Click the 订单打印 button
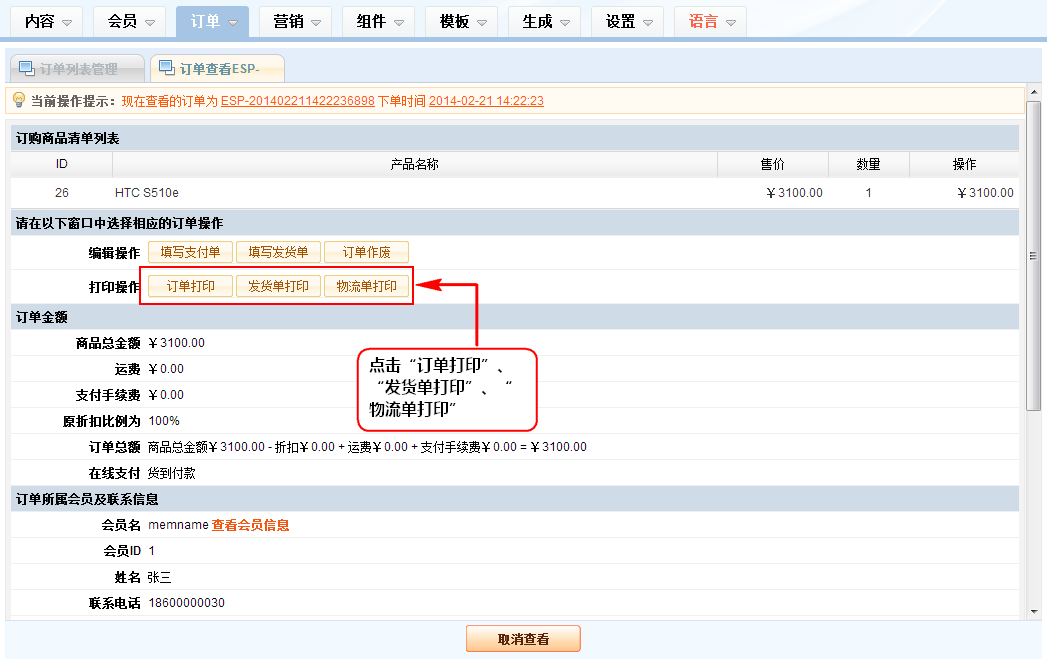 (x=190, y=286)
